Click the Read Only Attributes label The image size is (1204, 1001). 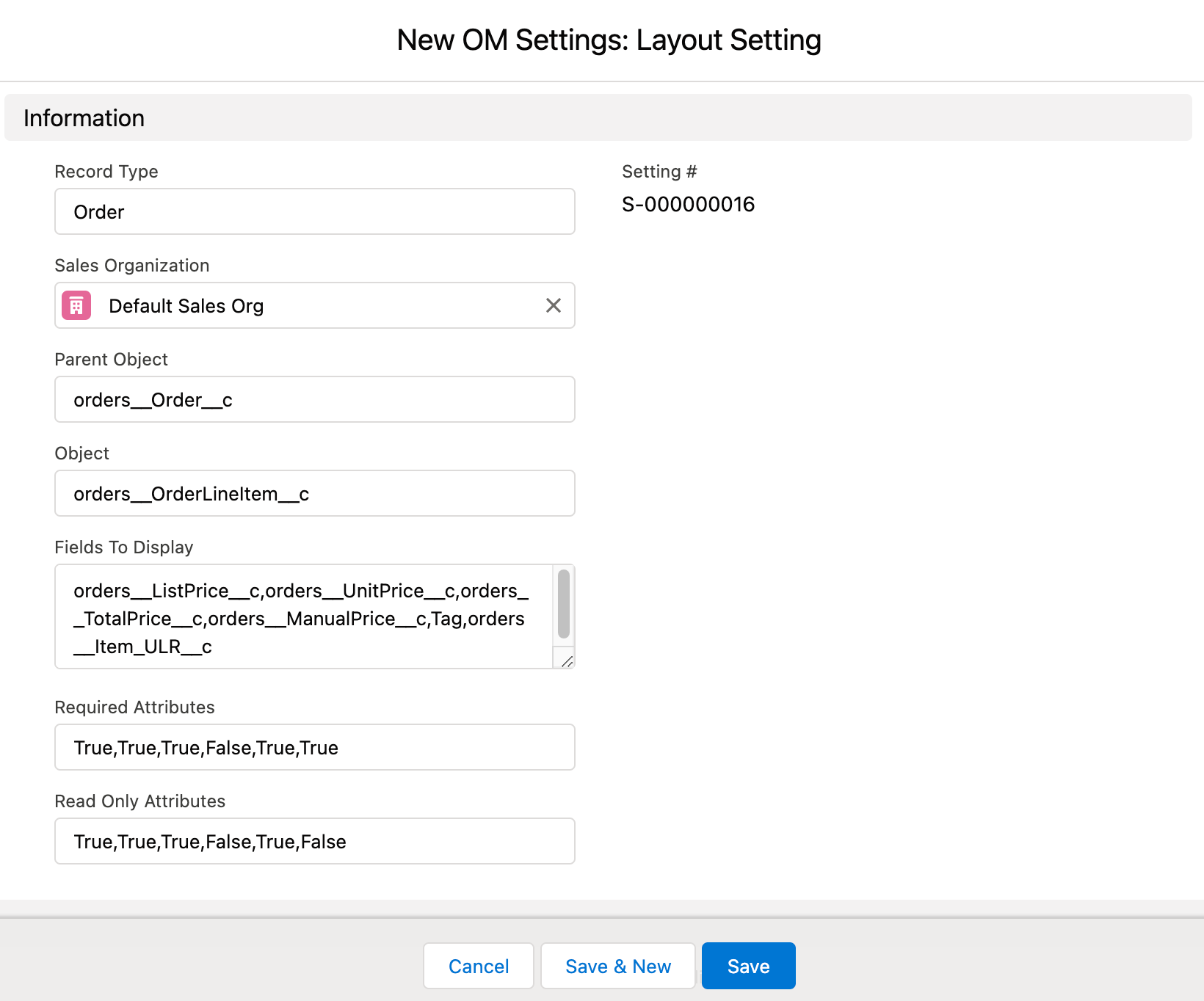[140, 801]
